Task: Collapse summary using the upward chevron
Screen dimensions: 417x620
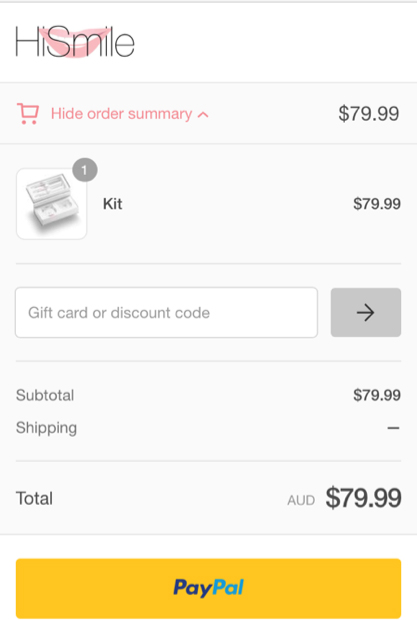Action: 203,115
